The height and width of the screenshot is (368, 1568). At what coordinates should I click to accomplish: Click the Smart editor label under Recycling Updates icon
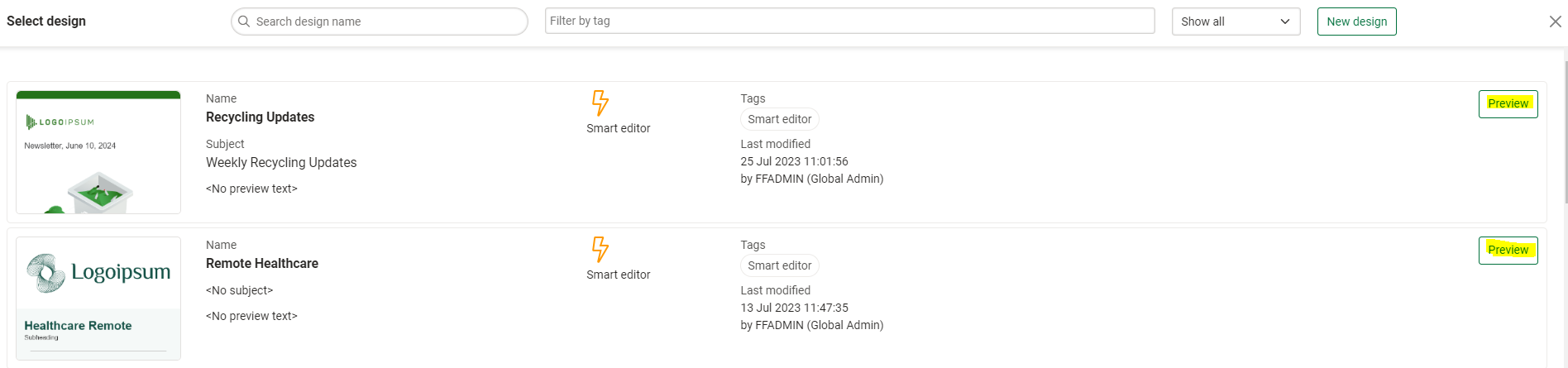coord(618,128)
